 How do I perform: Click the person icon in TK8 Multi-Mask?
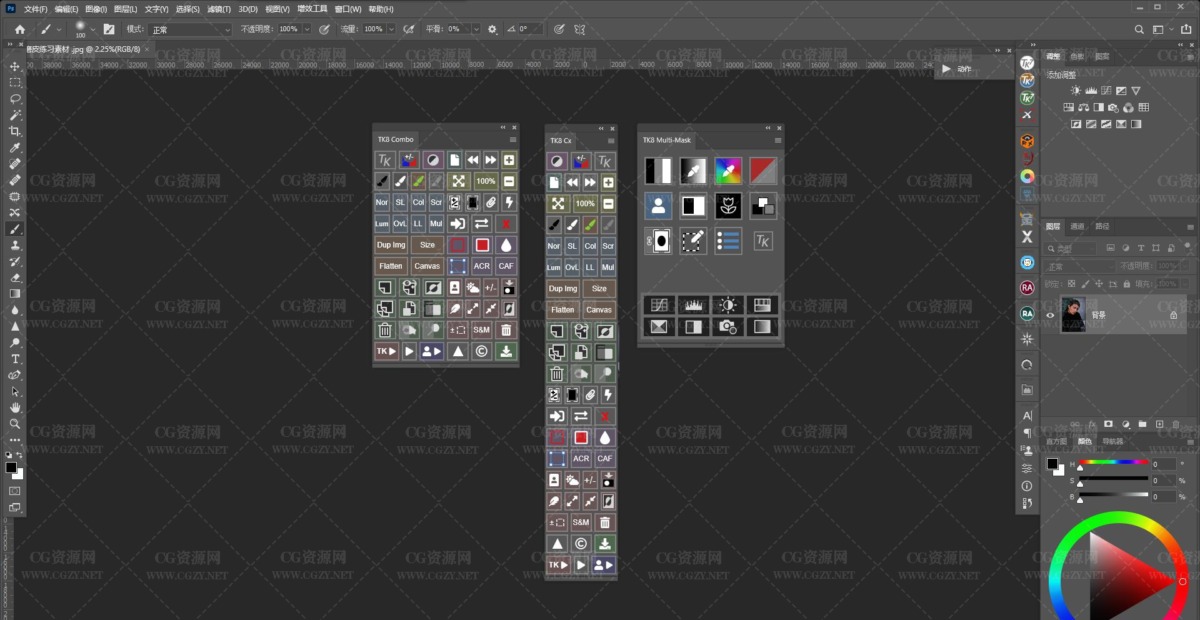pos(658,206)
